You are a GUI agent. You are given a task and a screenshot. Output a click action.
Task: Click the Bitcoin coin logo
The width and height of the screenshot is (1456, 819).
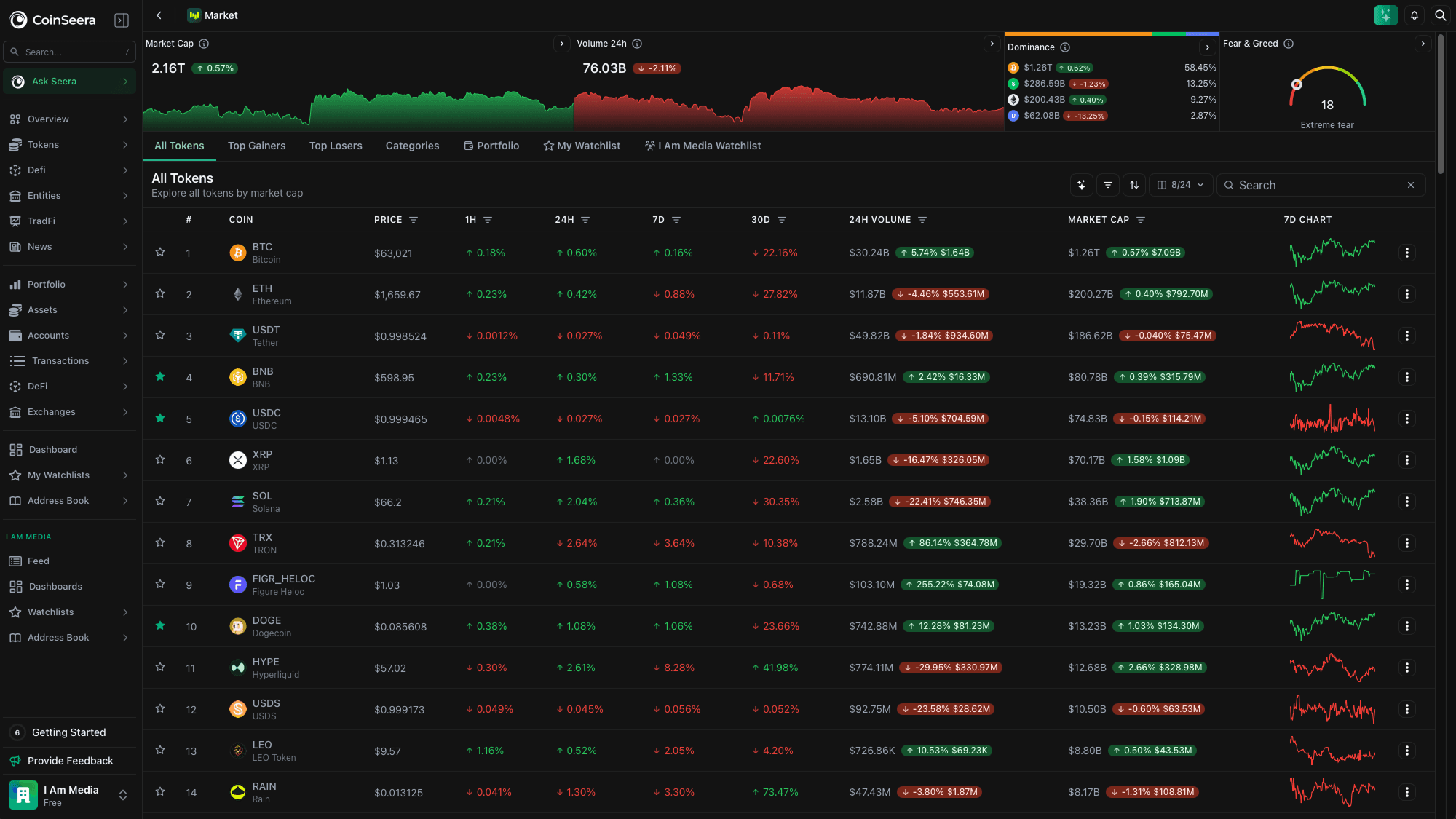point(237,253)
